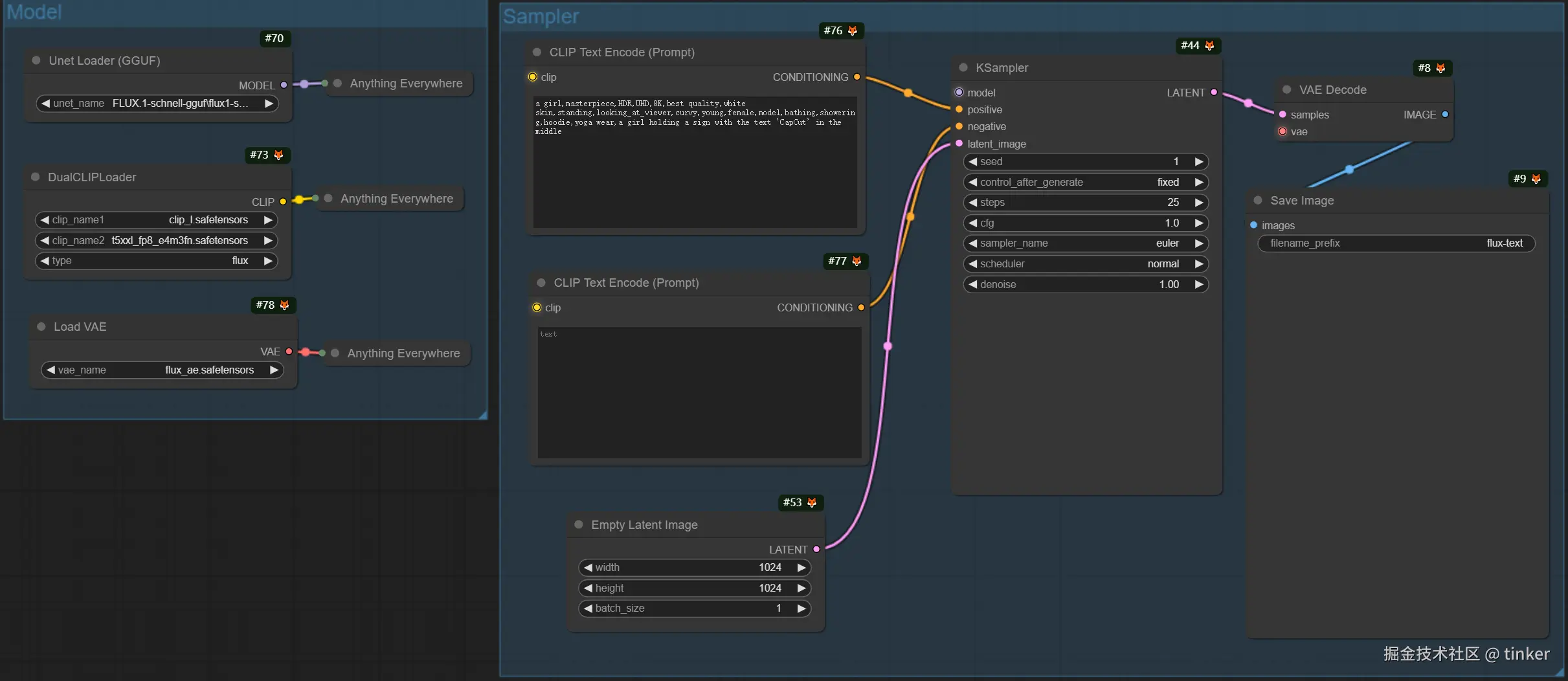Select the Sampler group title
This screenshot has width=1568, height=681.
coord(541,16)
